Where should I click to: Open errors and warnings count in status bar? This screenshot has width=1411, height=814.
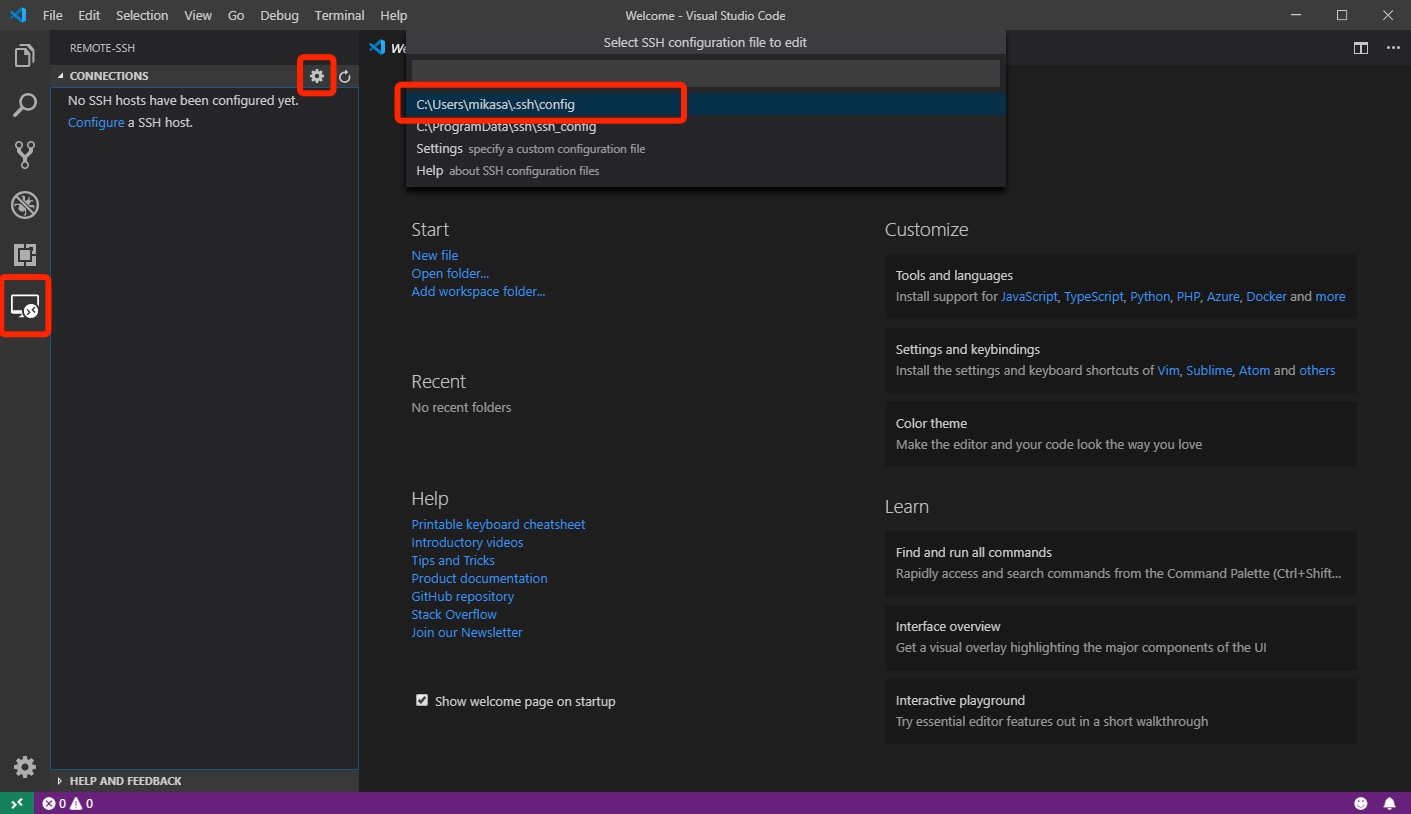point(67,803)
